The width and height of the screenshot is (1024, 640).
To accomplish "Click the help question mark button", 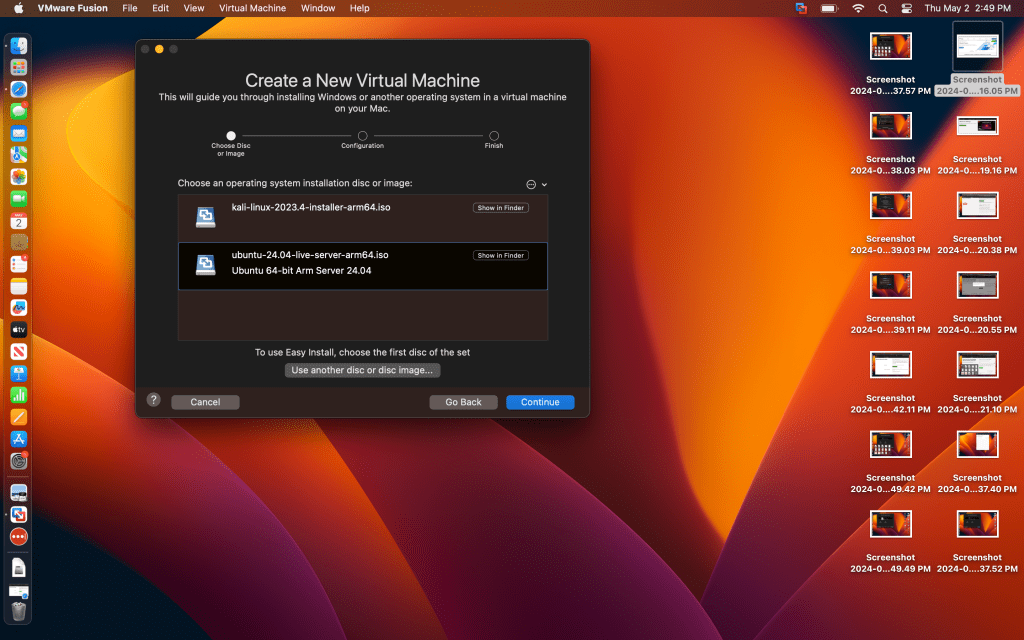I will coord(153,399).
